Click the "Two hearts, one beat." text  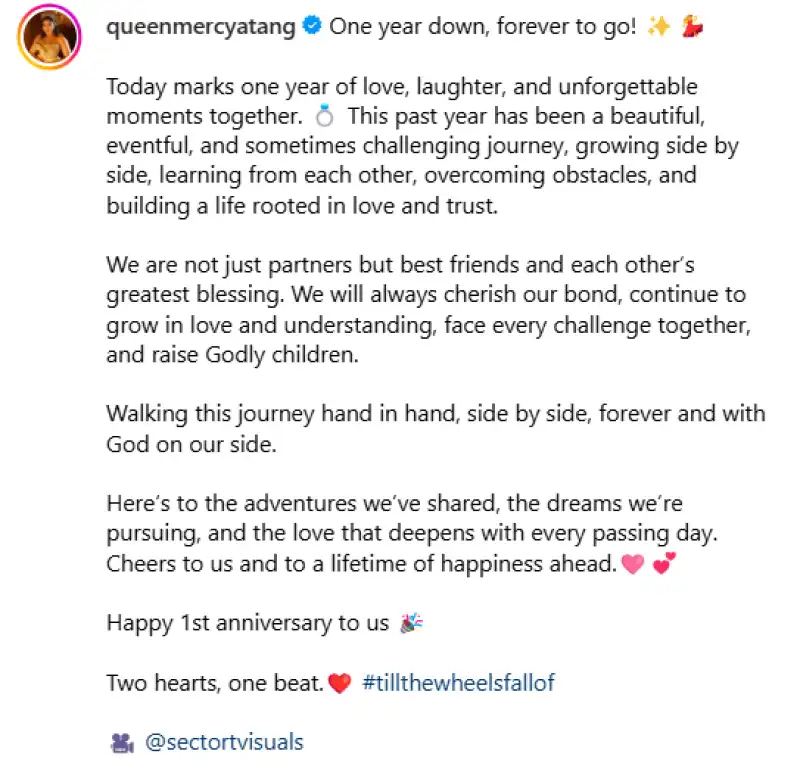point(214,684)
